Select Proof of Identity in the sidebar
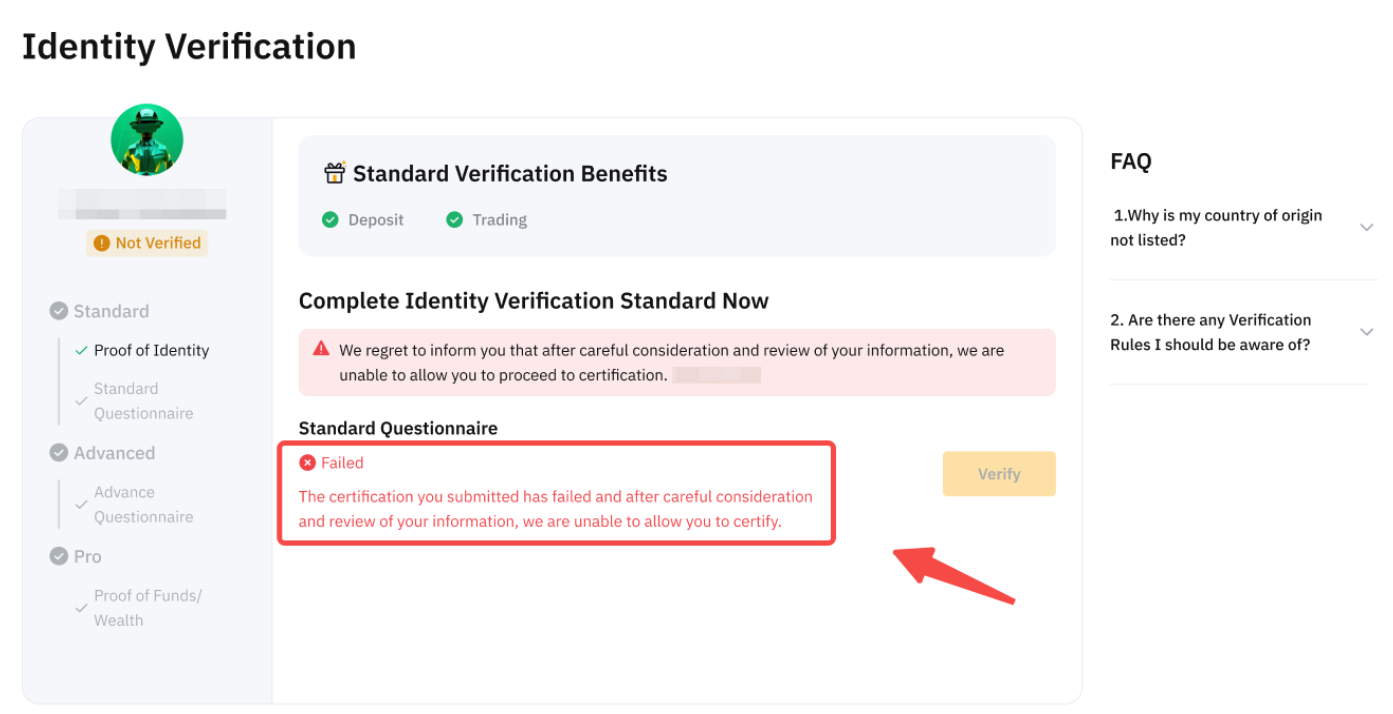This screenshot has height=714, width=1393. (151, 350)
